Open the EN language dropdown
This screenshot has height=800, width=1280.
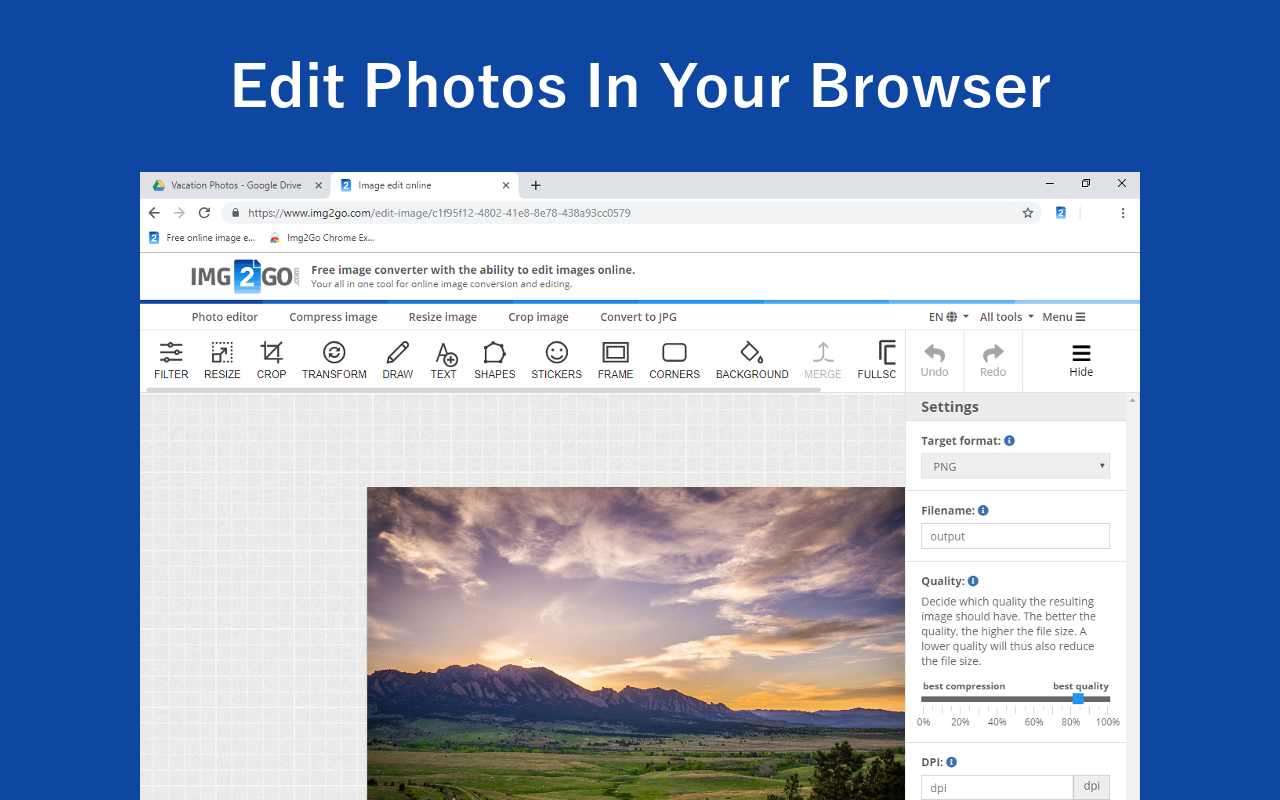point(948,317)
